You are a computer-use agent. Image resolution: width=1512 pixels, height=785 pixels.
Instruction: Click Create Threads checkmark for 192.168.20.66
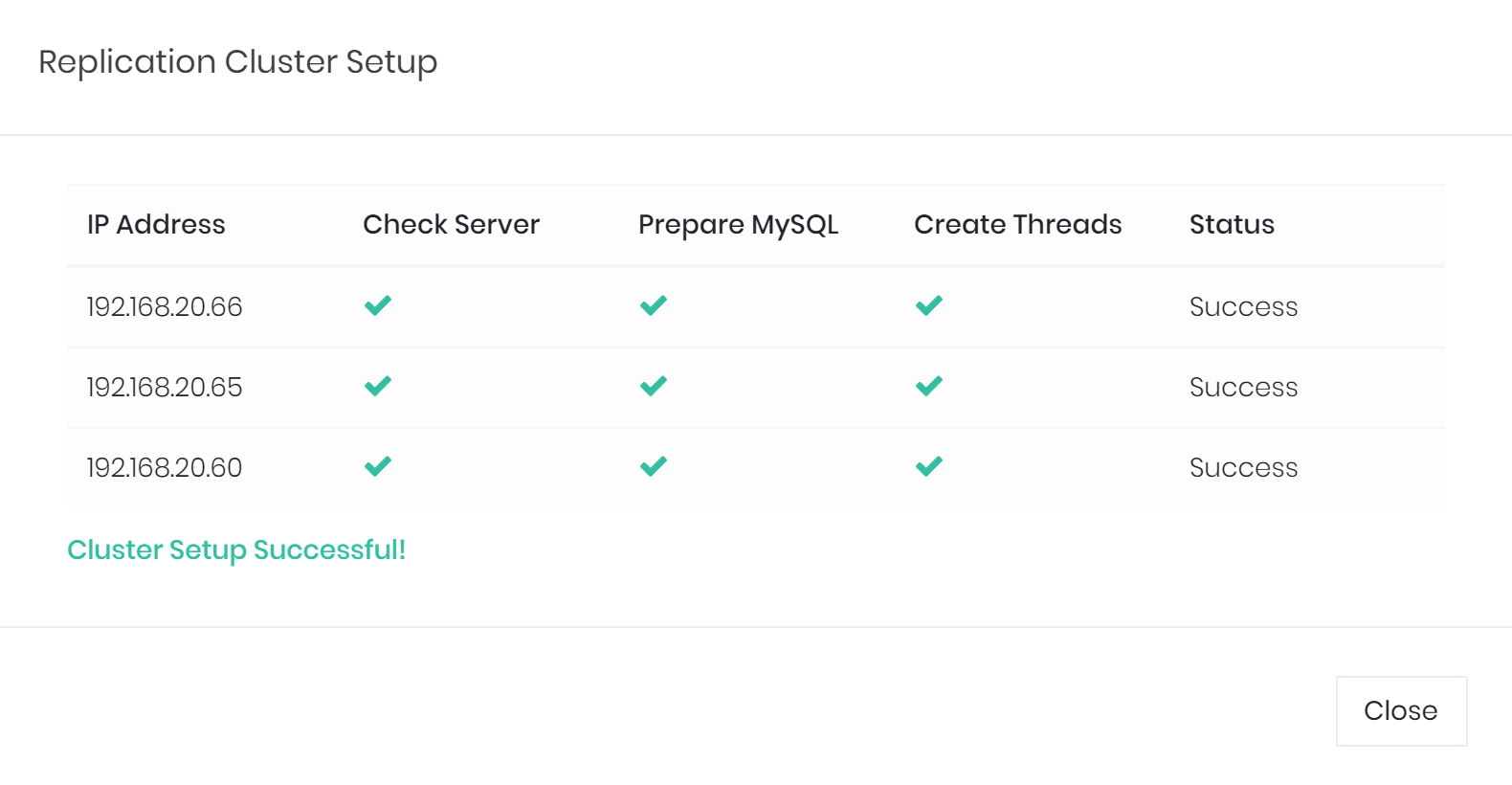click(929, 306)
